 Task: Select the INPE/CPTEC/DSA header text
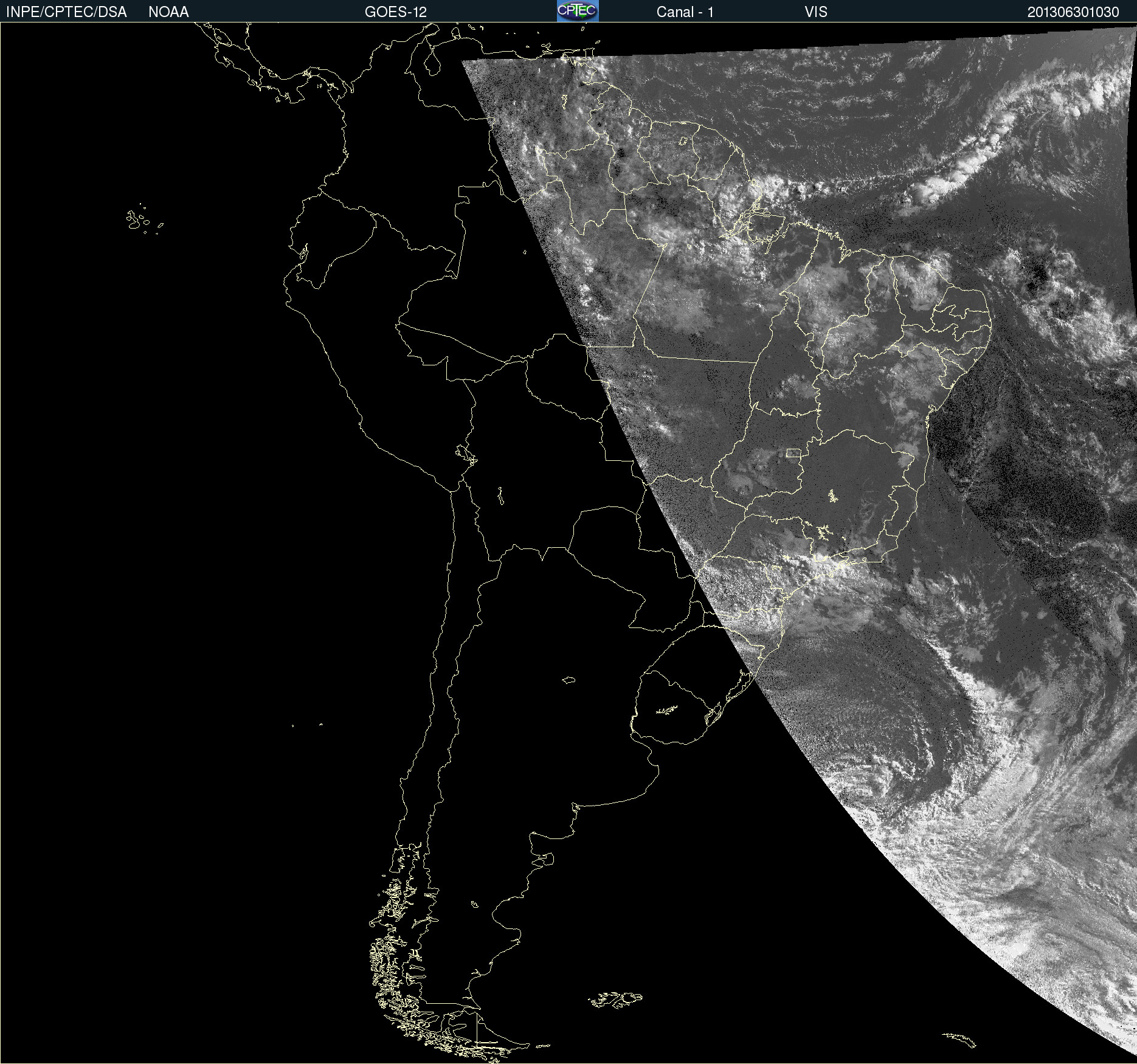tap(66, 12)
